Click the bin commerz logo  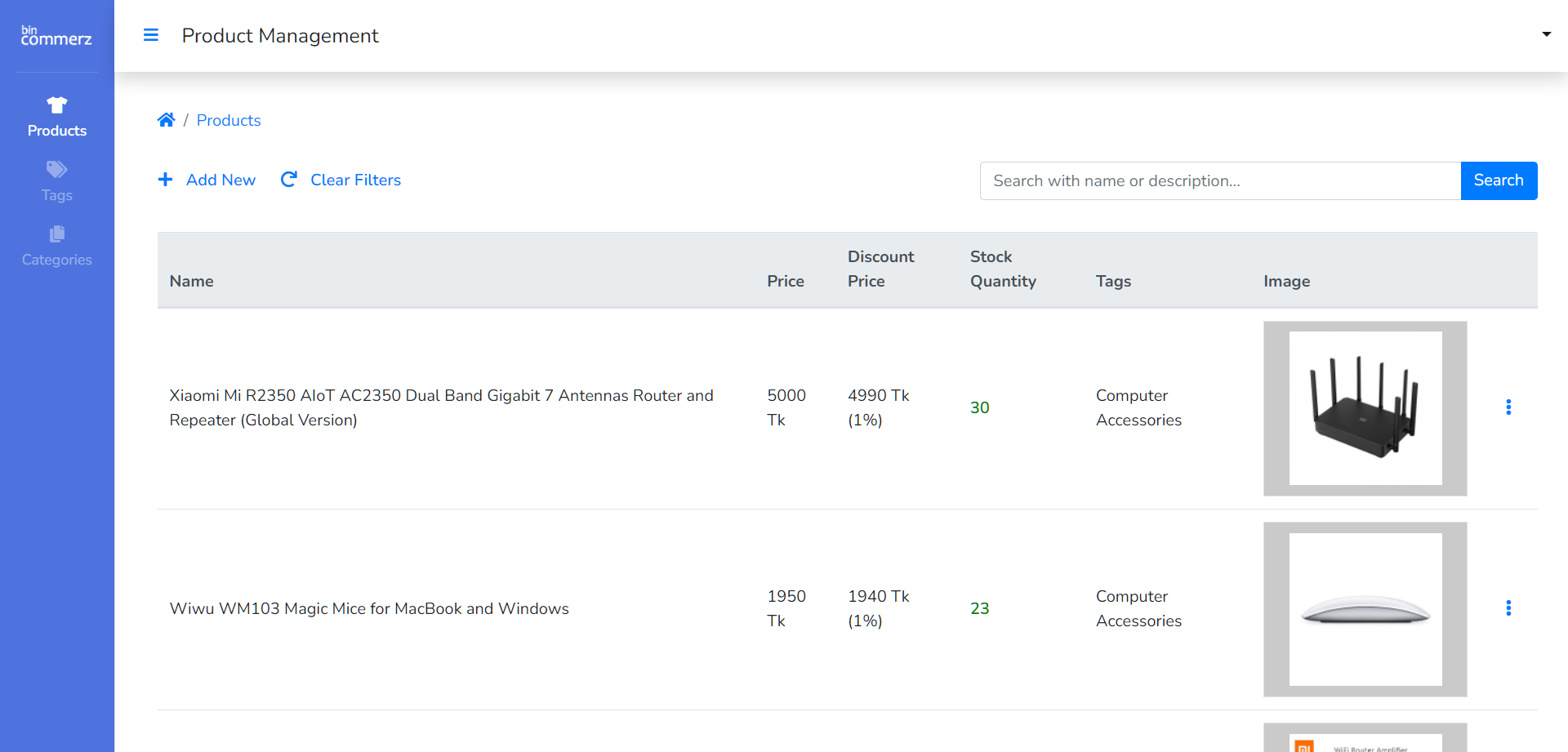coord(56,36)
